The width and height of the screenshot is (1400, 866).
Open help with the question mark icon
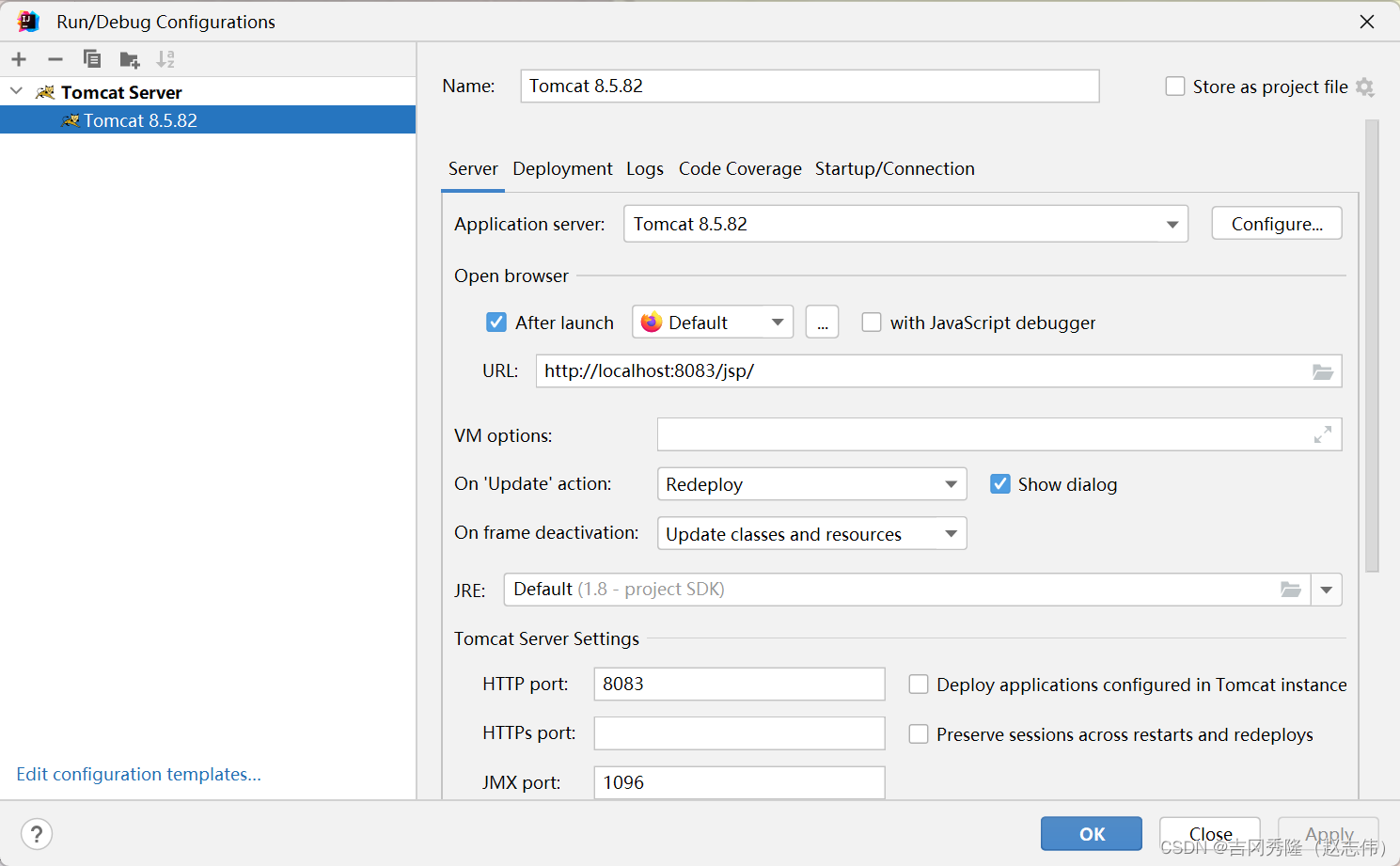click(37, 834)
